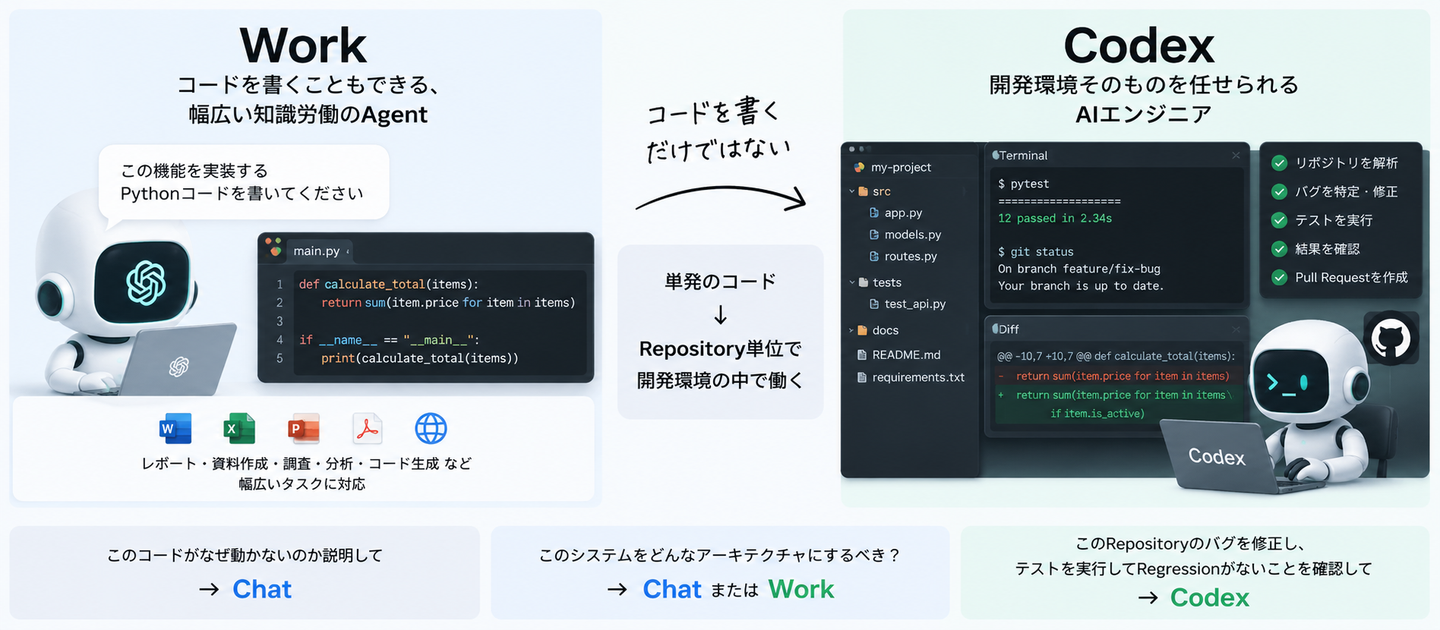Click the chevron next to main.py tab

pos(348,251)
